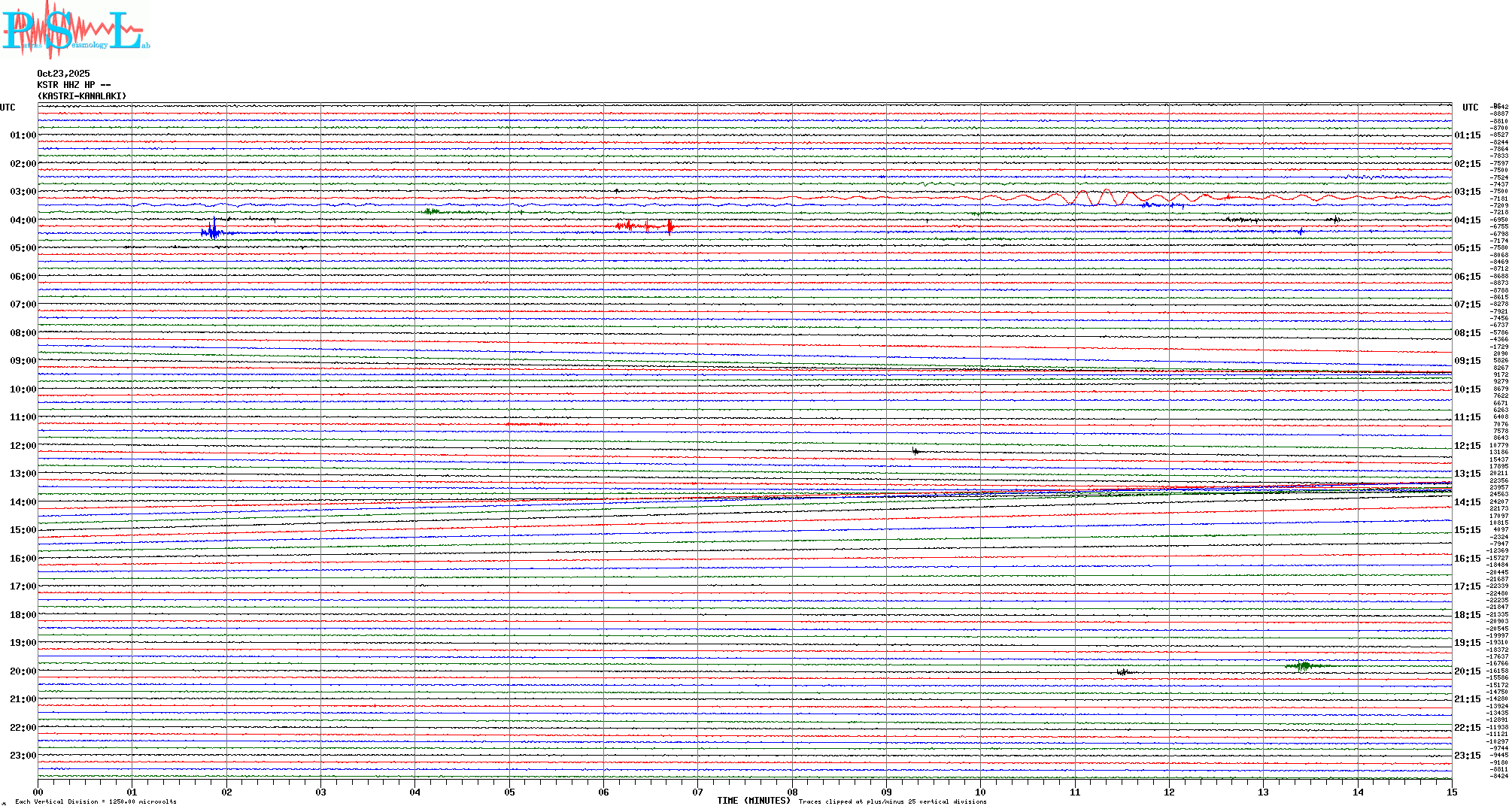Click the UTC label at top left
Viewport: 1512px width, 812px height.
[x=8, y=108]
